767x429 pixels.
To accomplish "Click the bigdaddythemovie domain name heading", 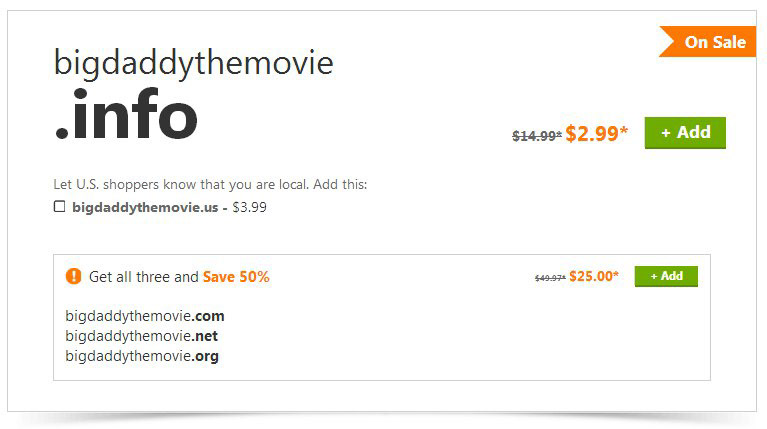I will pyautogui.click(x=194, y=64).
